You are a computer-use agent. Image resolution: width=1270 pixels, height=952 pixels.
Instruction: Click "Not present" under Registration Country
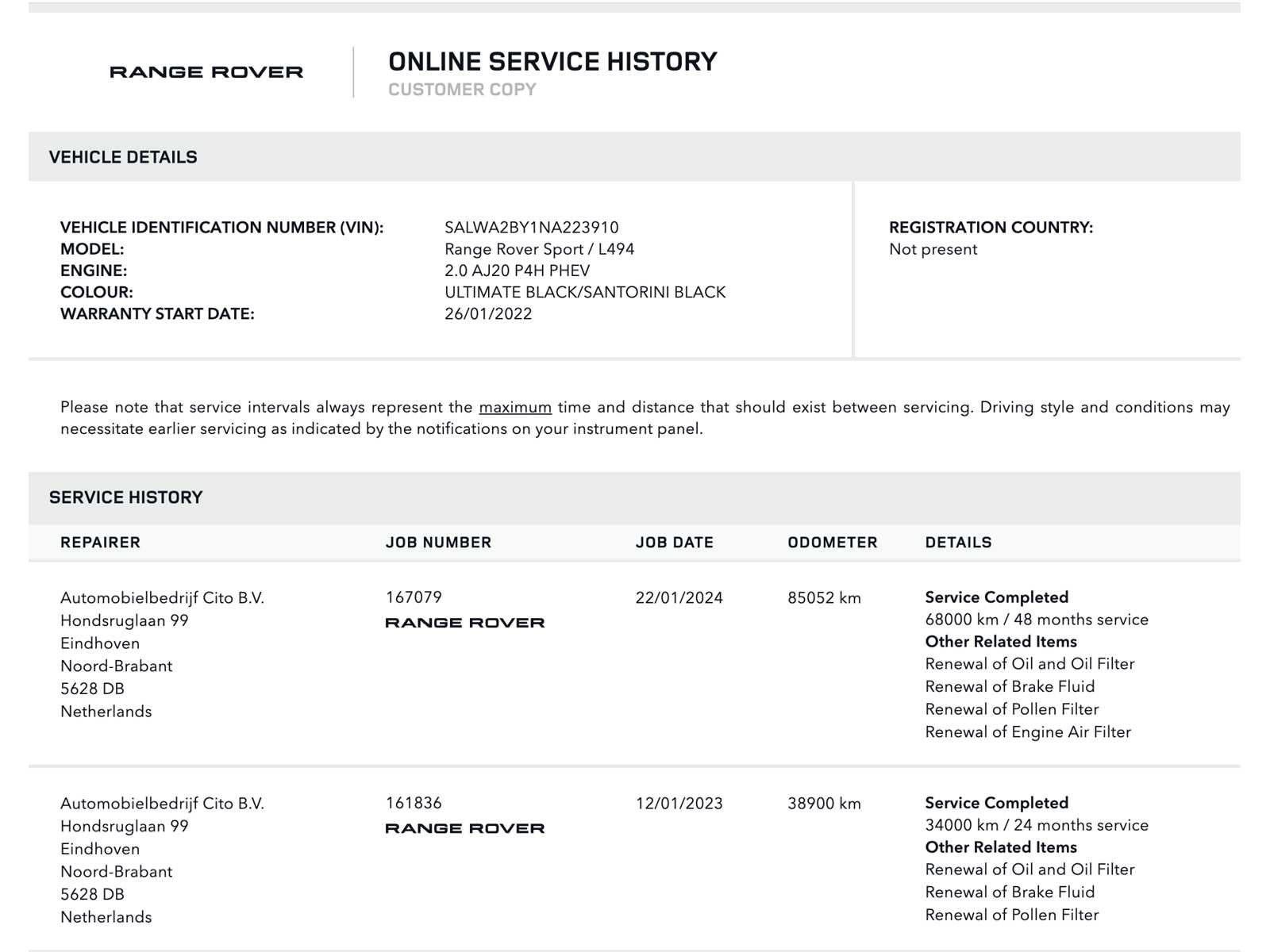[933, 249]
